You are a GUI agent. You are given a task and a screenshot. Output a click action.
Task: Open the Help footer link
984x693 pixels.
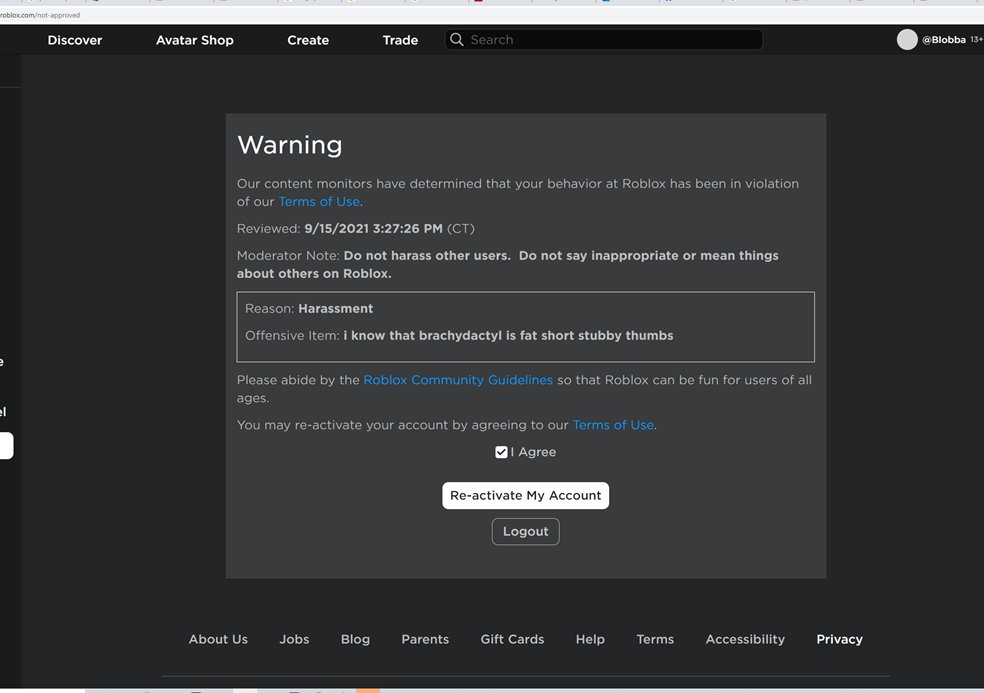click(x=590, y=639)
